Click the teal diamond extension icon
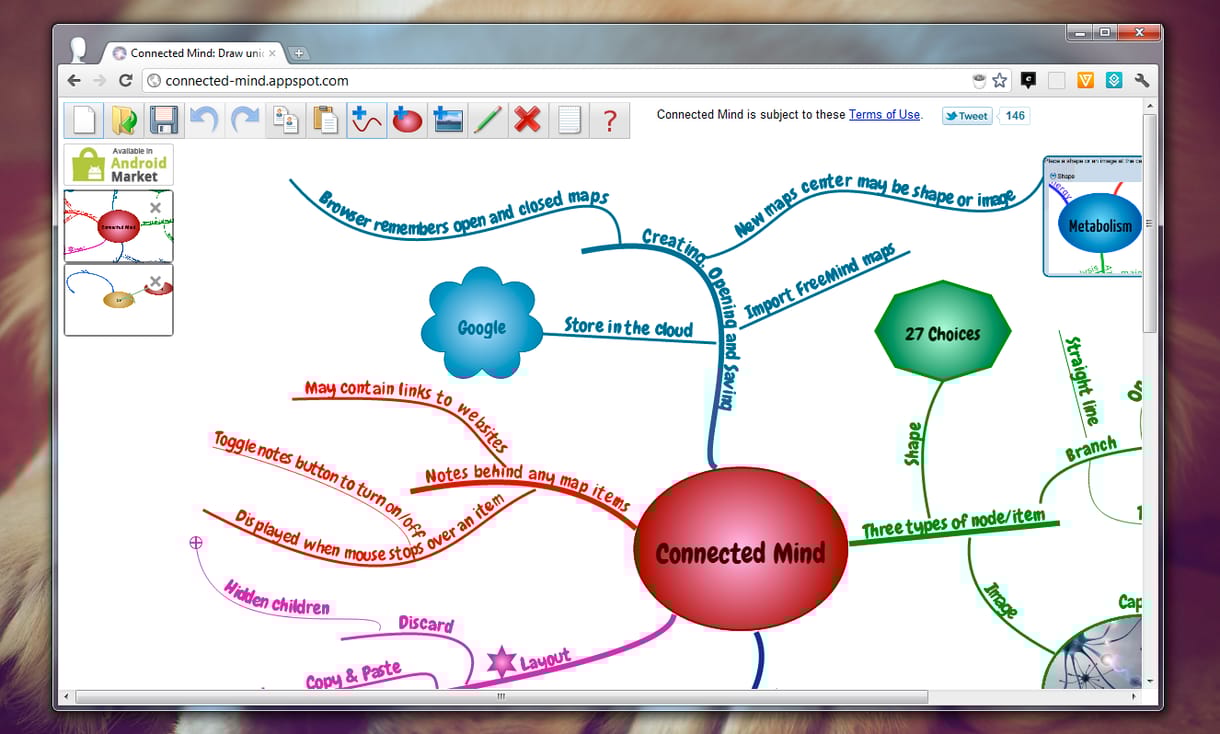This screenshot has width=1220, height=734. point(1114,81)
